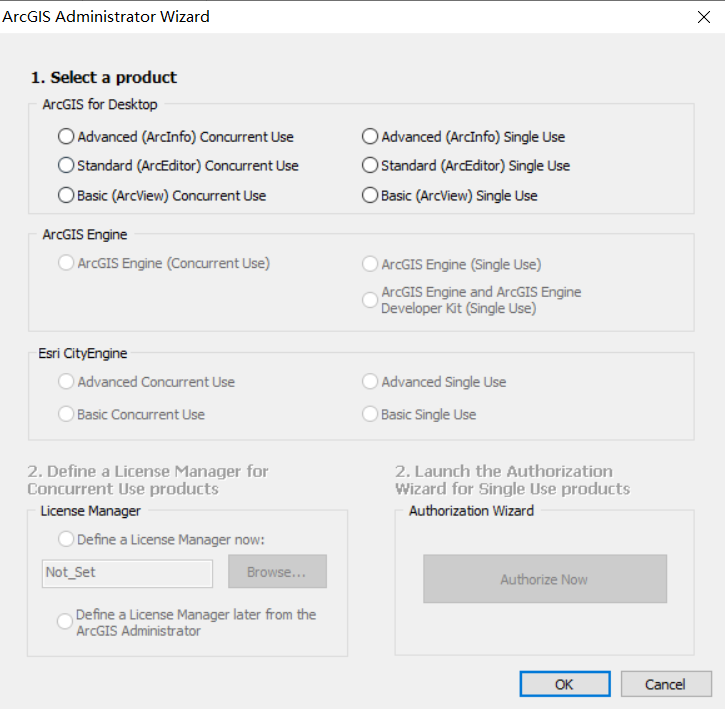This screenshot has height=709, width=725.
Task: Confirm with the OK button
Action: point(565,684)
